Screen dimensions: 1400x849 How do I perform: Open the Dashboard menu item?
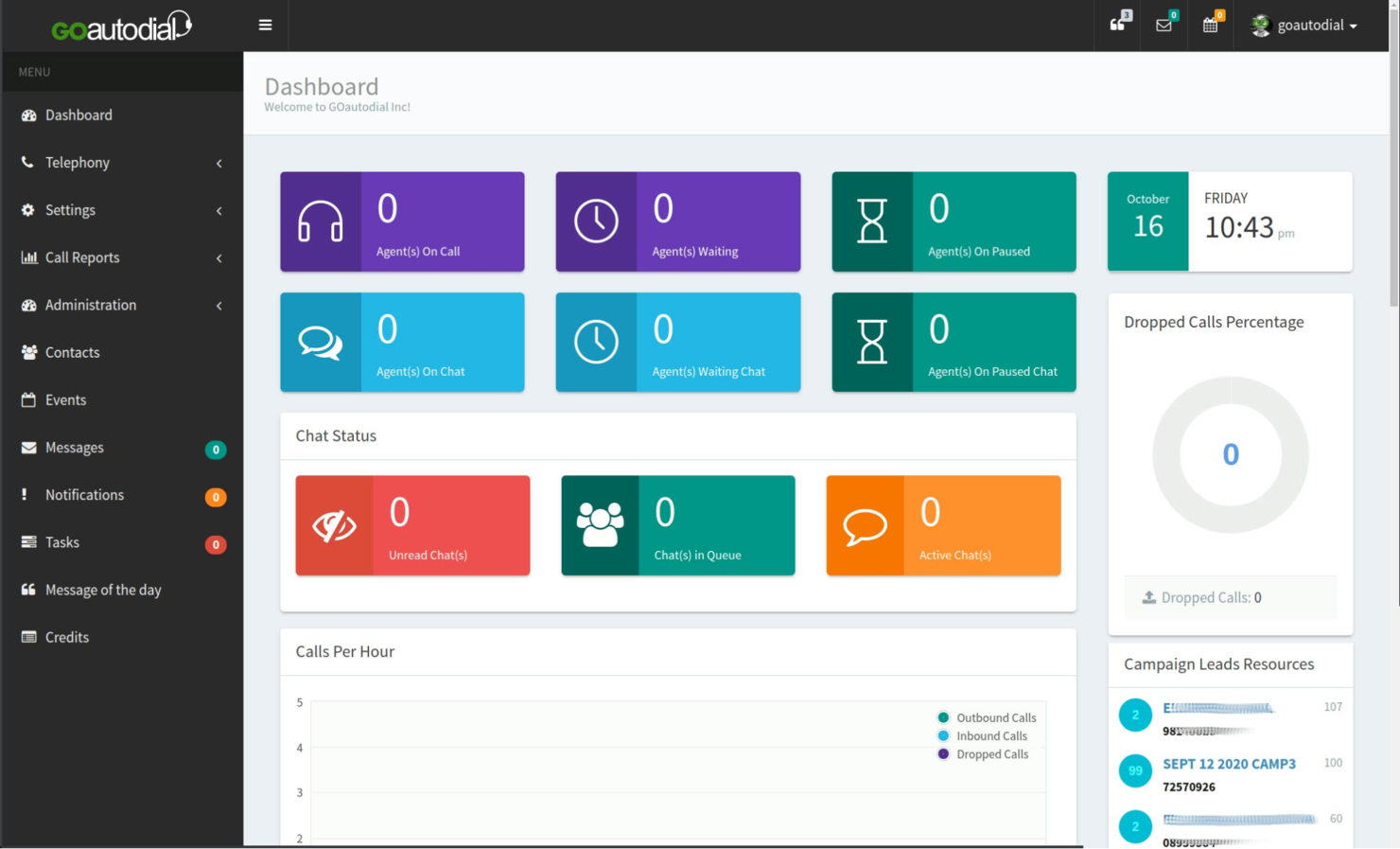click(x=79, y=115)
